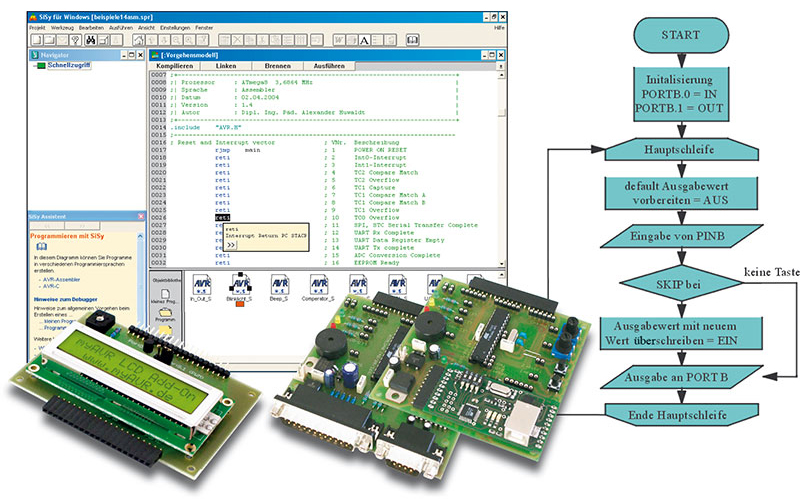Click the envelope icon in the main toolbar
Viewport: 800px width, 501px height.
(x=62, y=40)
